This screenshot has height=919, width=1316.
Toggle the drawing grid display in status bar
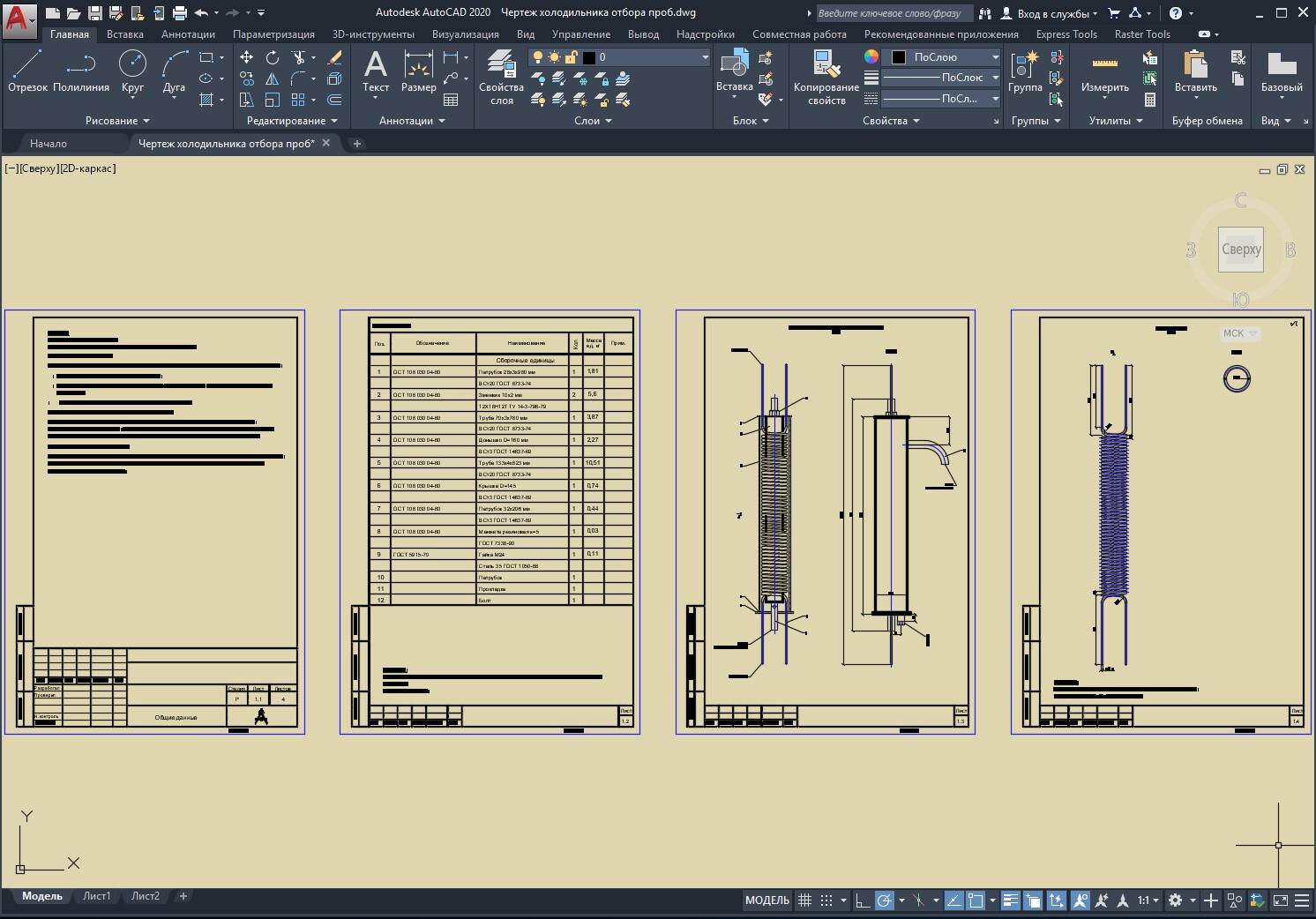(804, 900)
